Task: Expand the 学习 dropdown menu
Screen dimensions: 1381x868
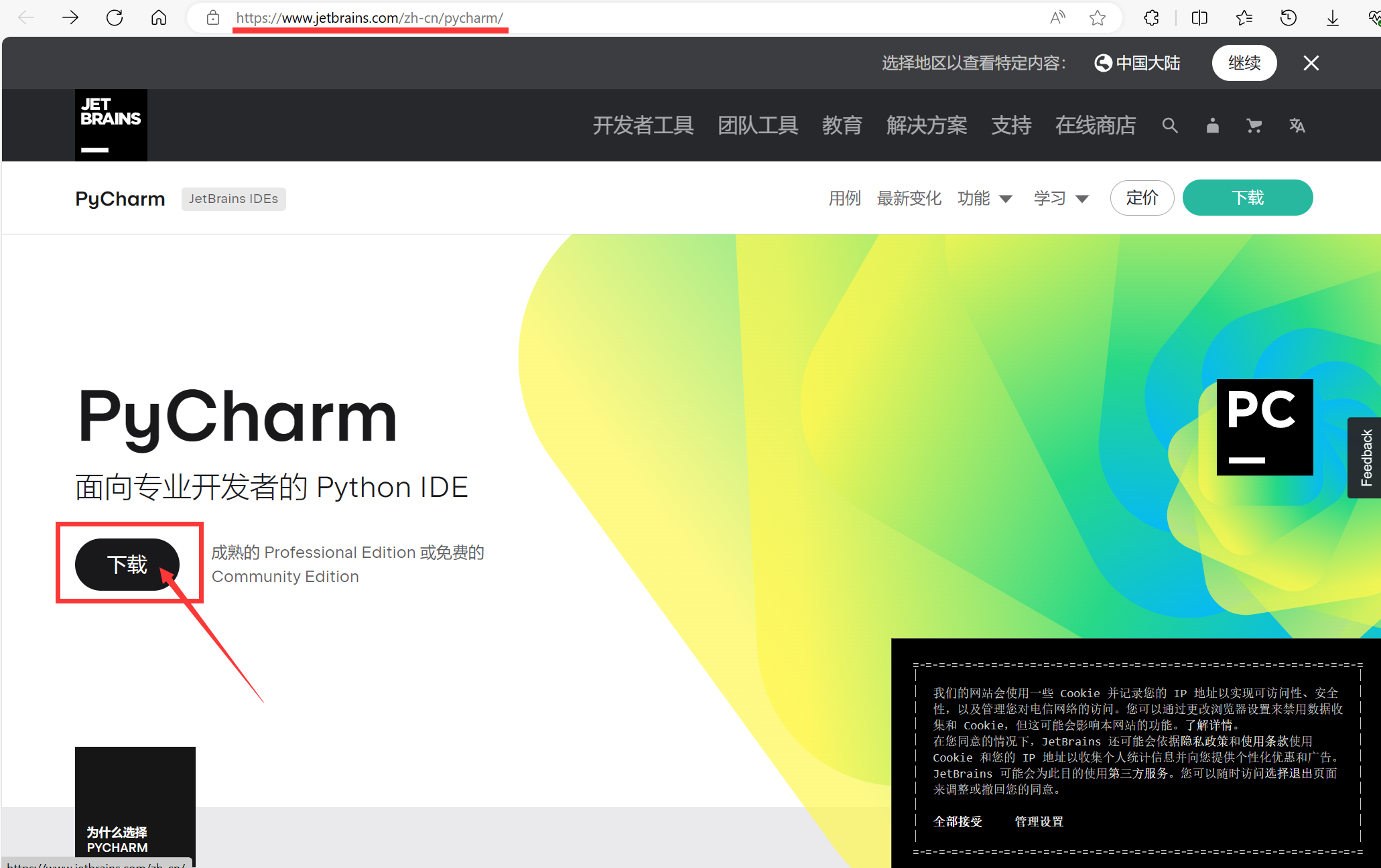Action: click(1061, 198)
